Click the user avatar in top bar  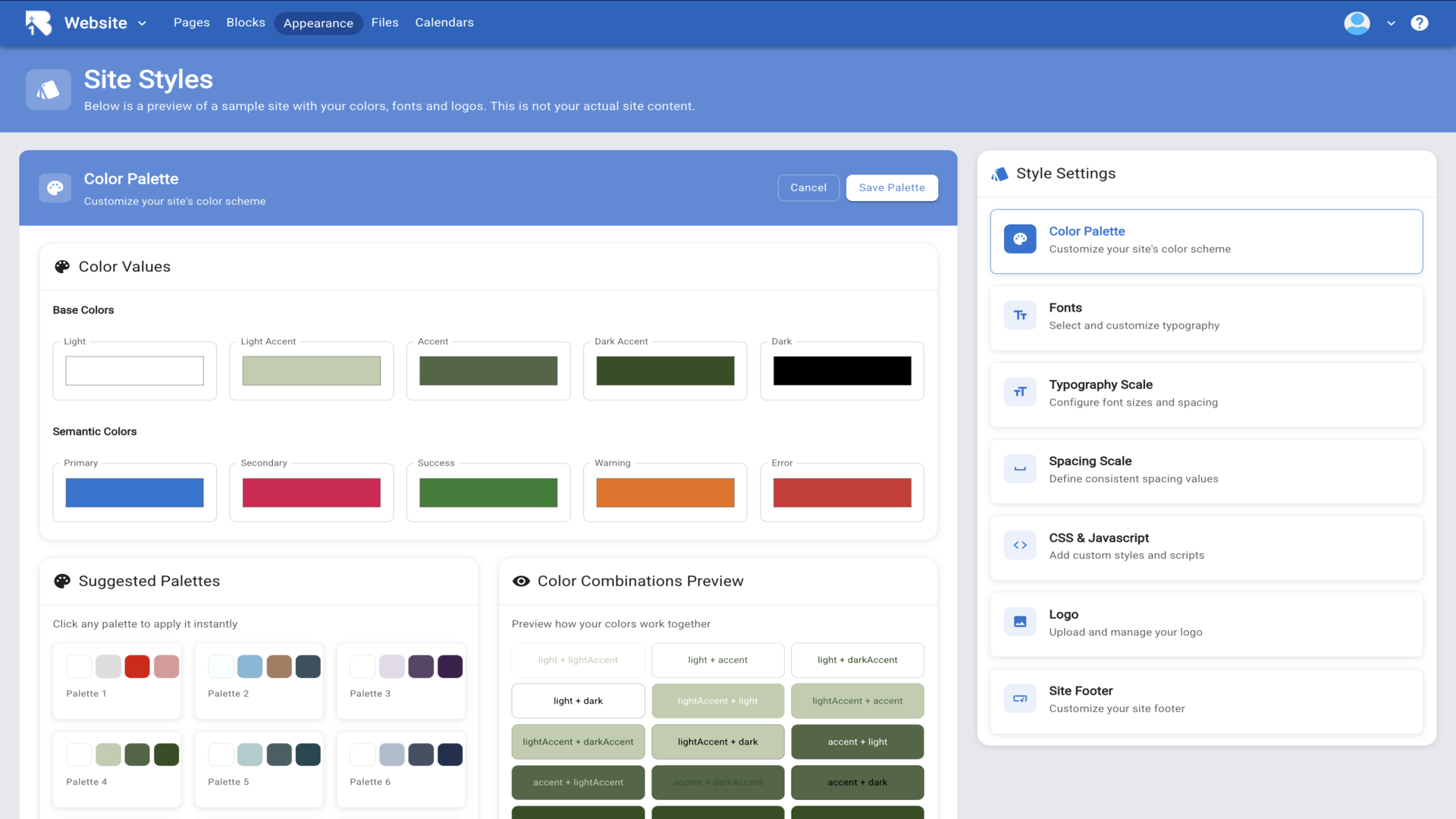click(1357, 23)
